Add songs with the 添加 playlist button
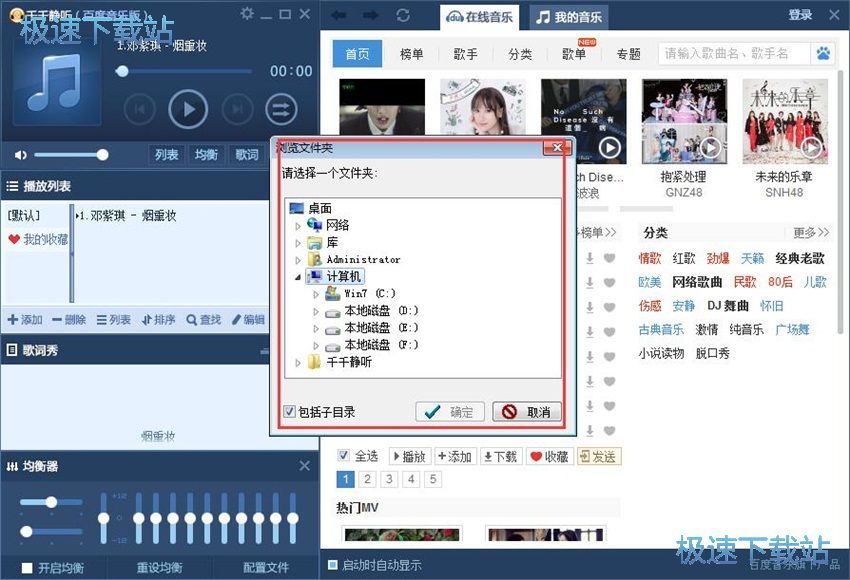Image resolution: width=850 pixels, height=580 pixels. point(25,320)
